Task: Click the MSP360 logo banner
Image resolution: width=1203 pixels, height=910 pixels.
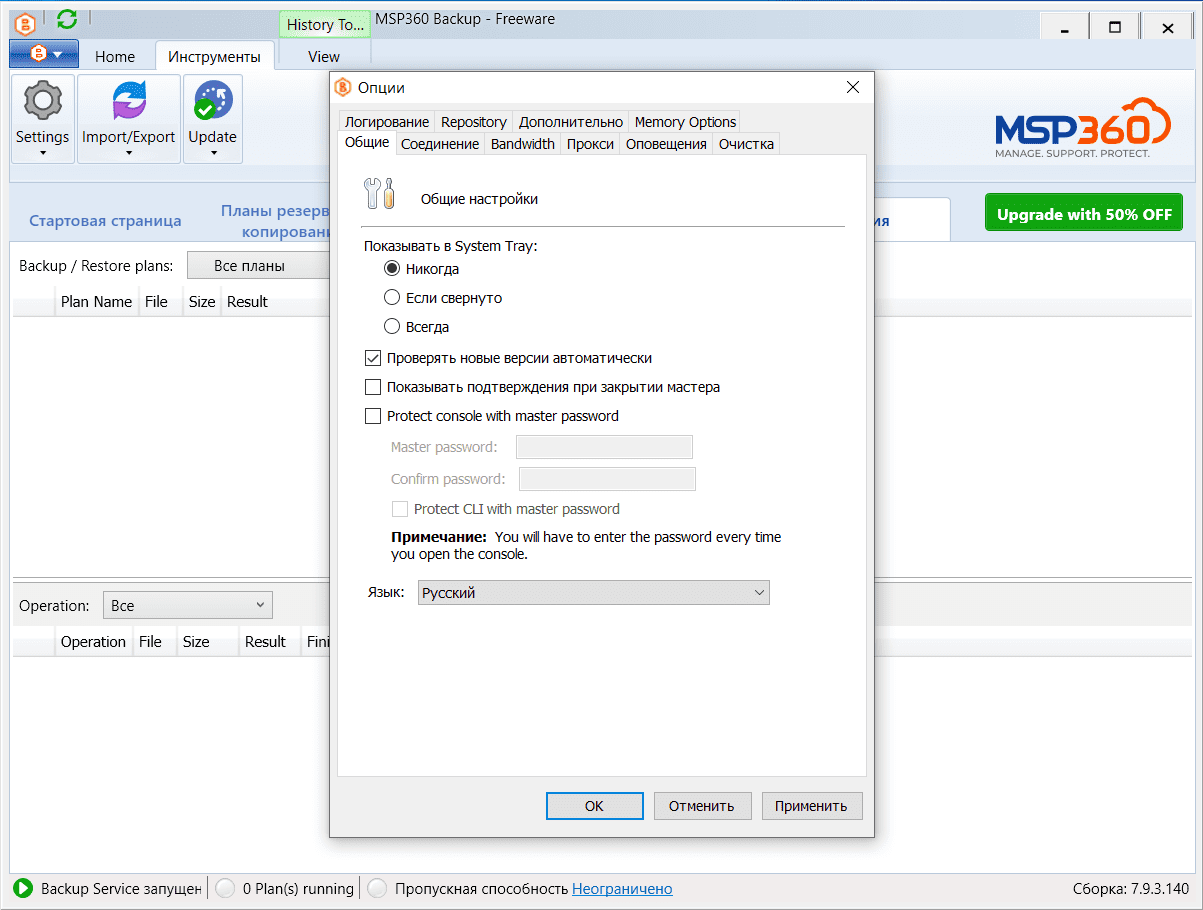Action: point(1082,128)
